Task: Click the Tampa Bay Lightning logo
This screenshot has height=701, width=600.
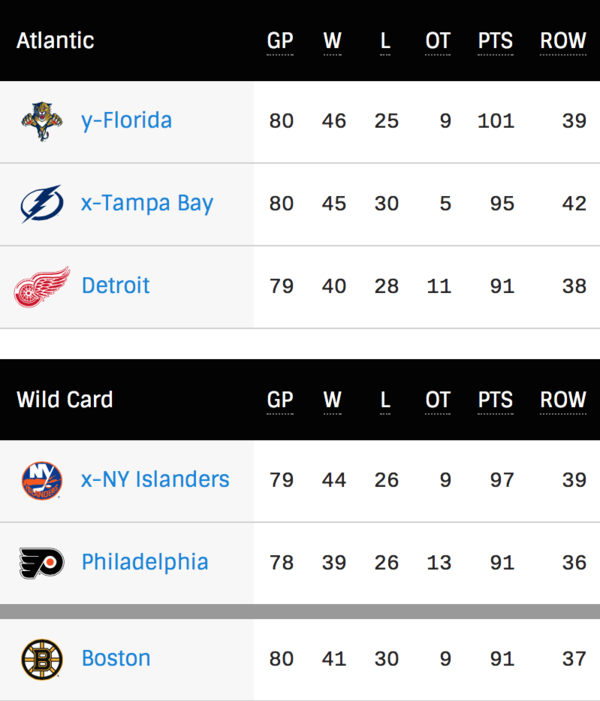Action: coord(42,203)
